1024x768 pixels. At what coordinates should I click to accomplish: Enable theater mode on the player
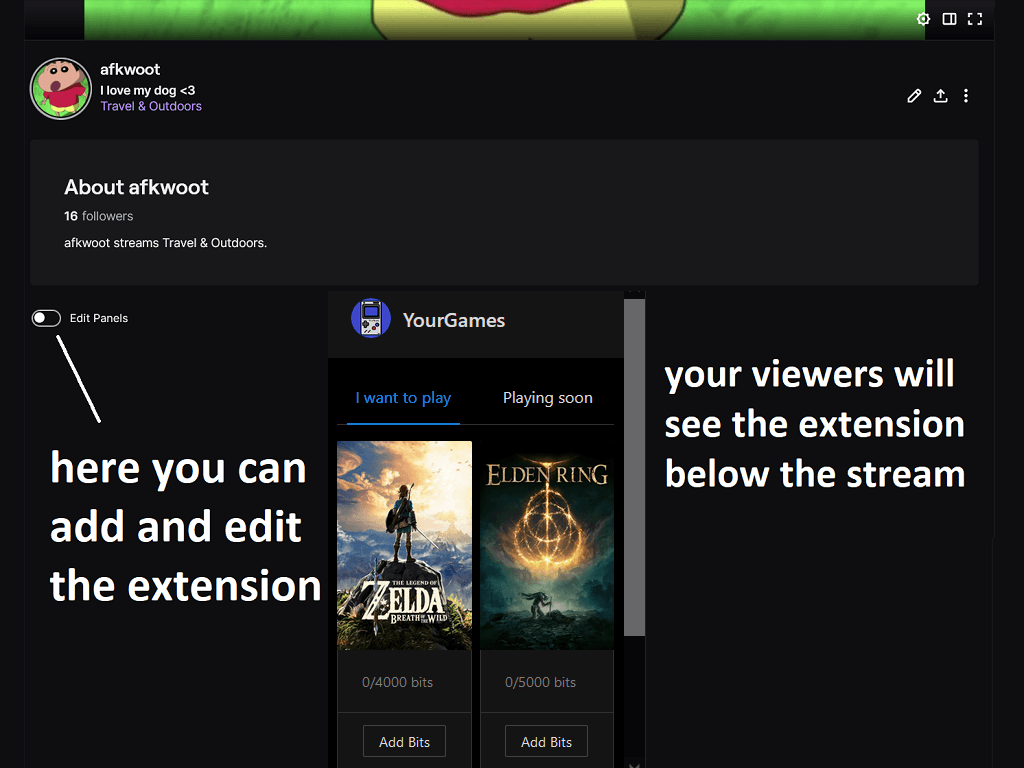(x=948, y=18)
